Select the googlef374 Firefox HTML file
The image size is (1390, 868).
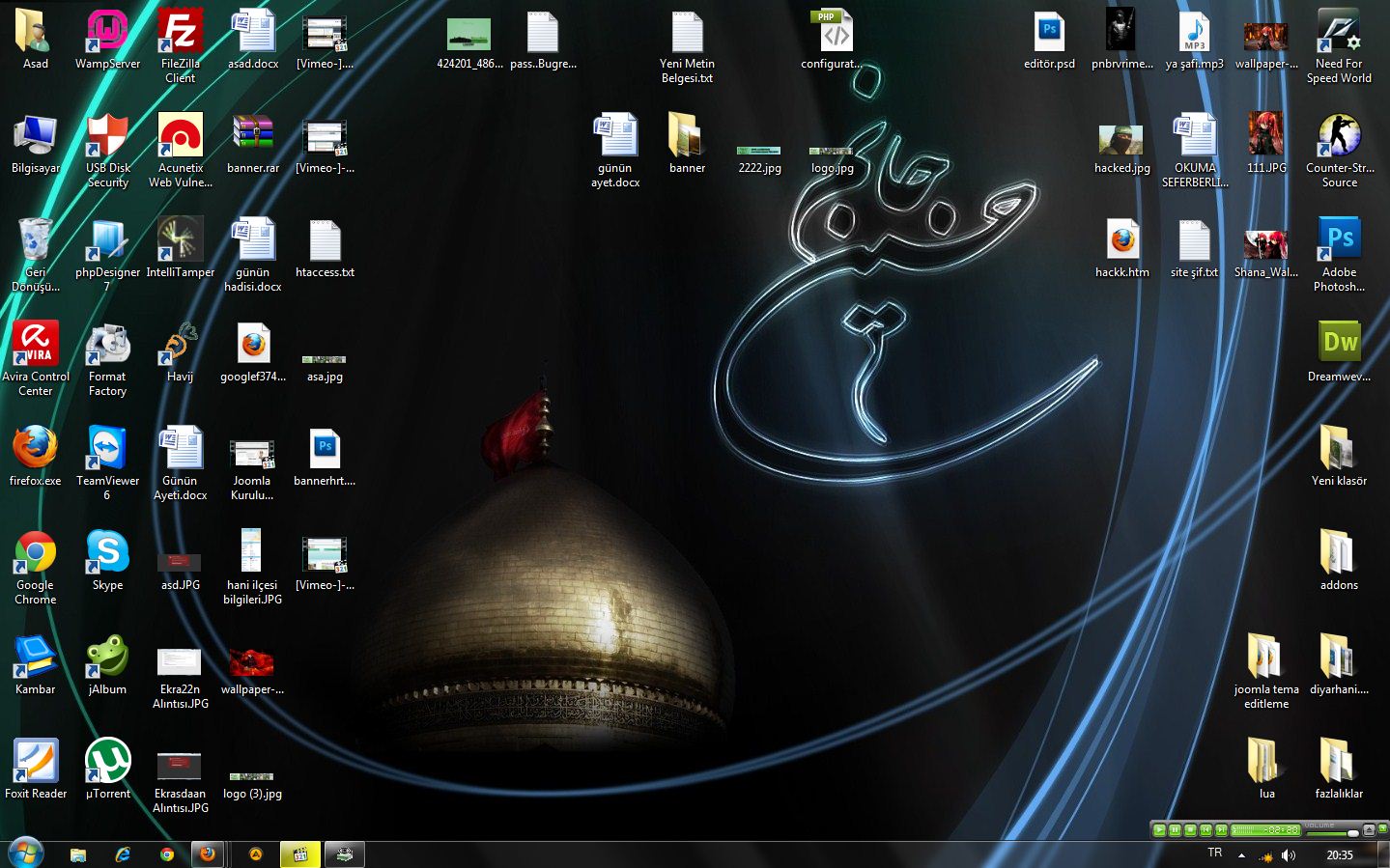pyautogui.click(x=253, y=352)
